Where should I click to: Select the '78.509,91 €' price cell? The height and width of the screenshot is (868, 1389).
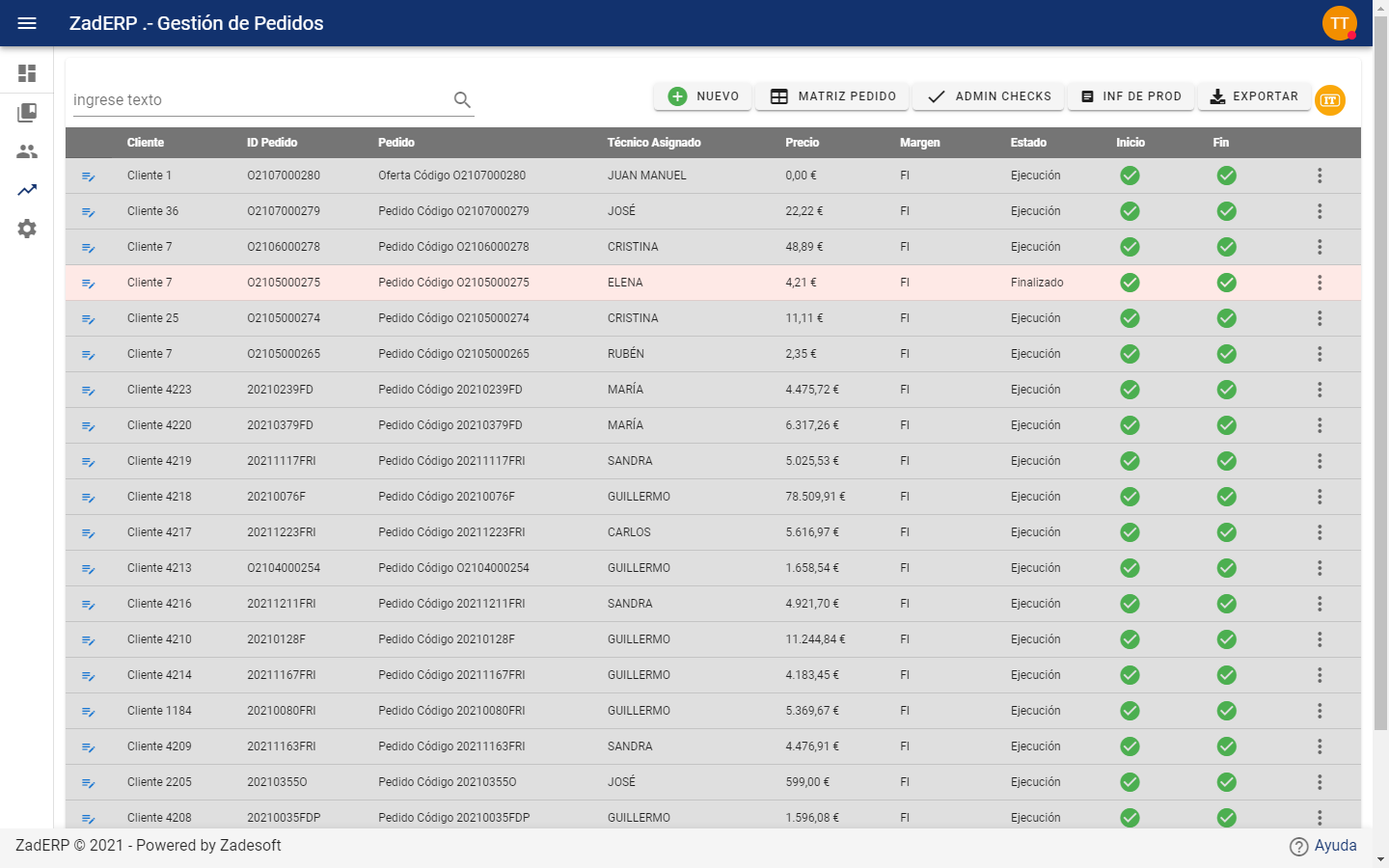(x=815, y=497)
